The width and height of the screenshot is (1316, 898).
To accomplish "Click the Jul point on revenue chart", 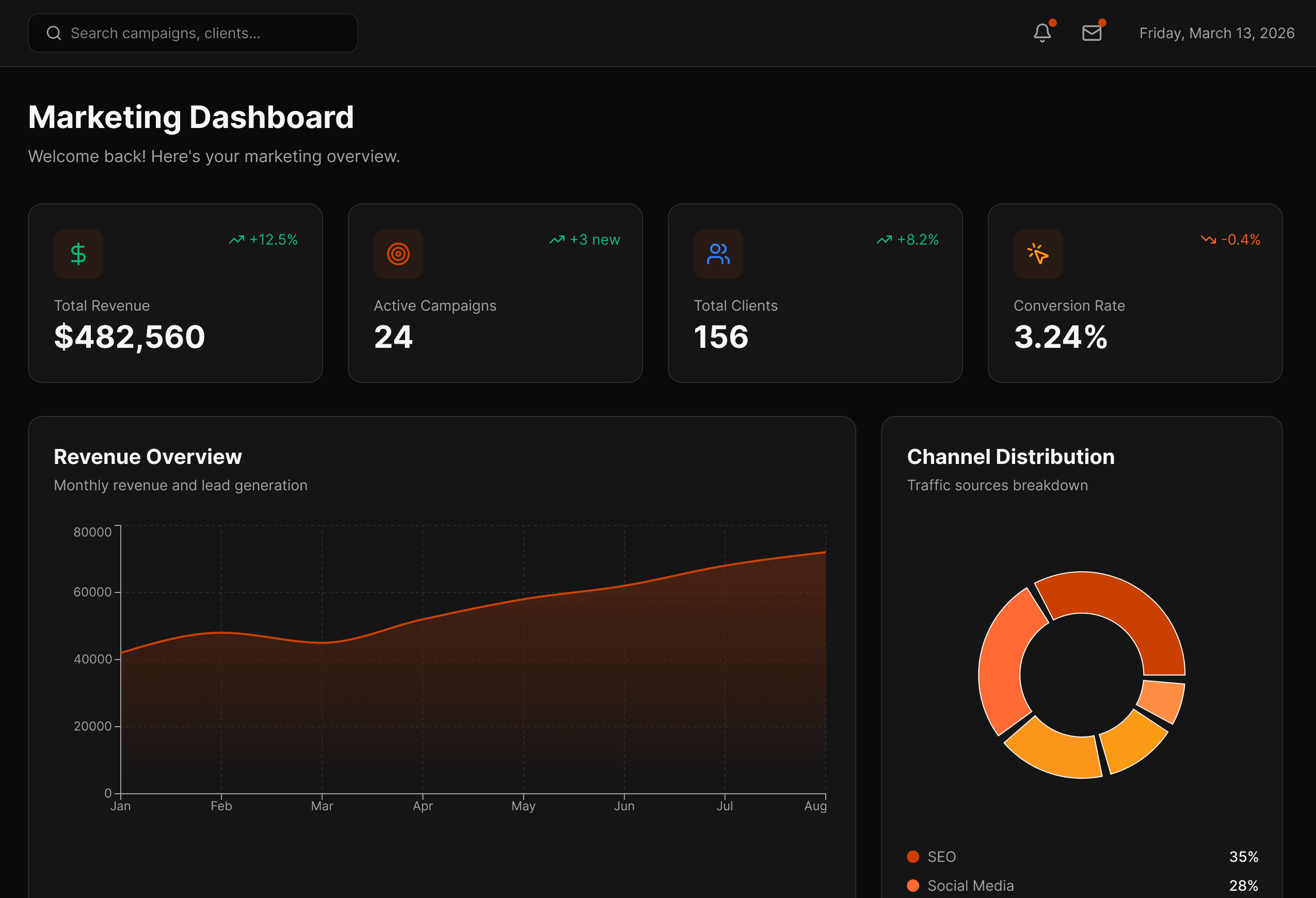I will 725,565.
